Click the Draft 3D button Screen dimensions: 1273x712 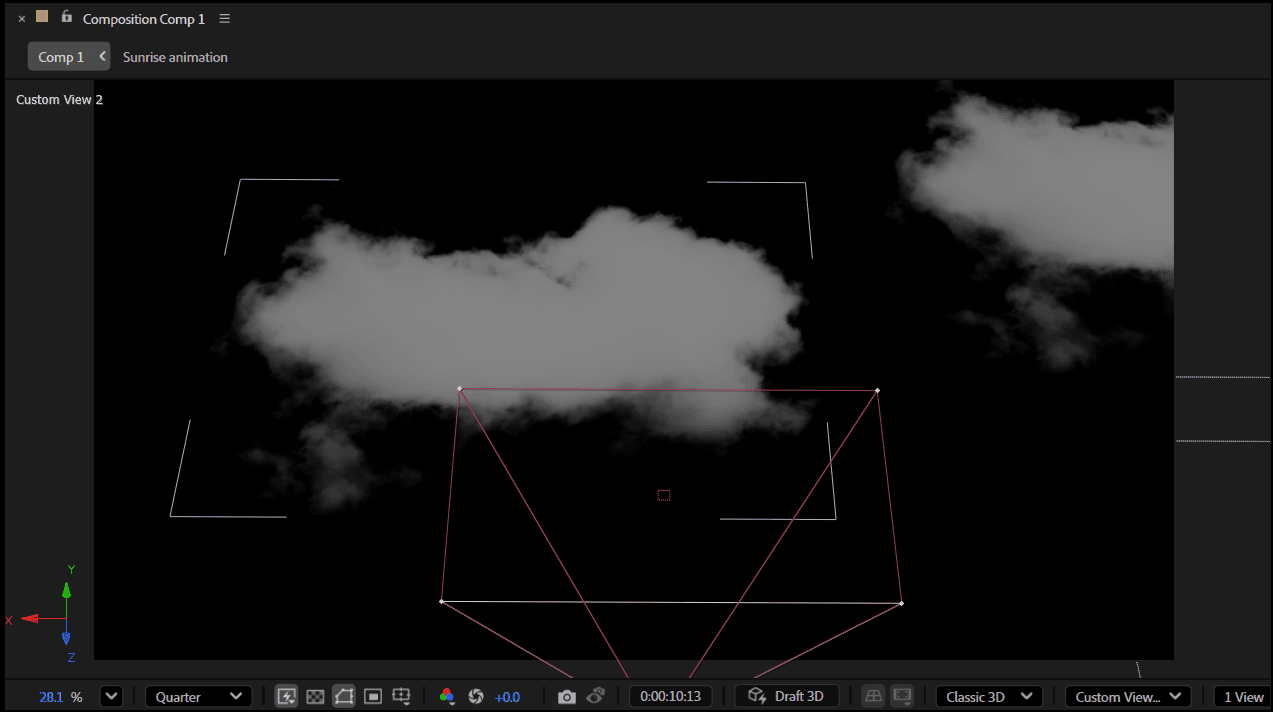pyautogui.click(x=786, y=696)
